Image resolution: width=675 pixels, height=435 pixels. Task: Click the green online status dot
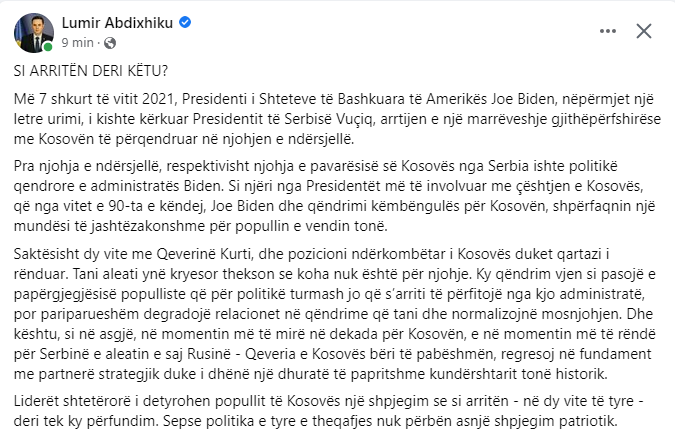48,47
